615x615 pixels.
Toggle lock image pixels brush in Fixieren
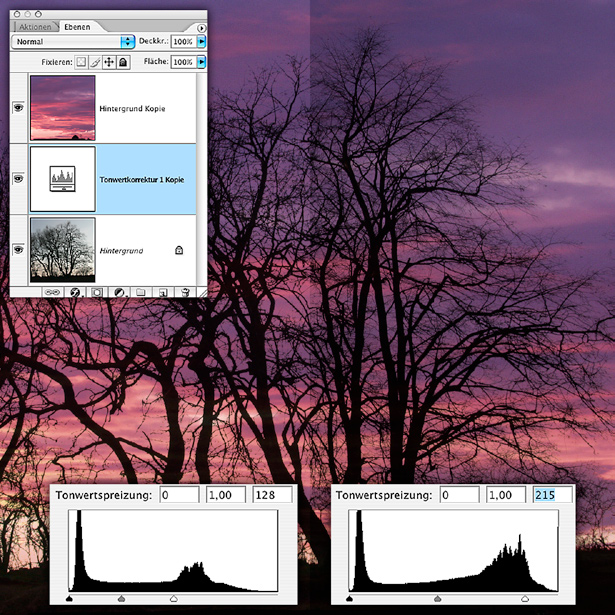(x=95, y=62)
